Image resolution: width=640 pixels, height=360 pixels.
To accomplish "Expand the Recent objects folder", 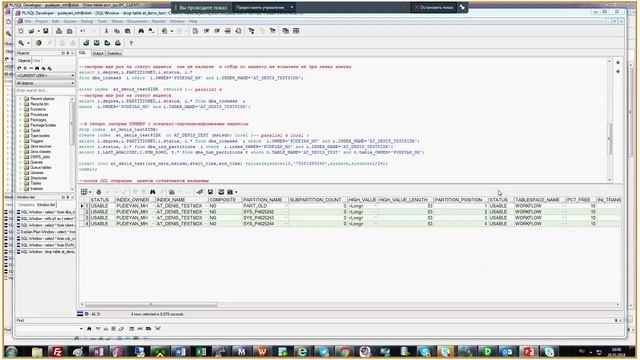I will point(20,99).
